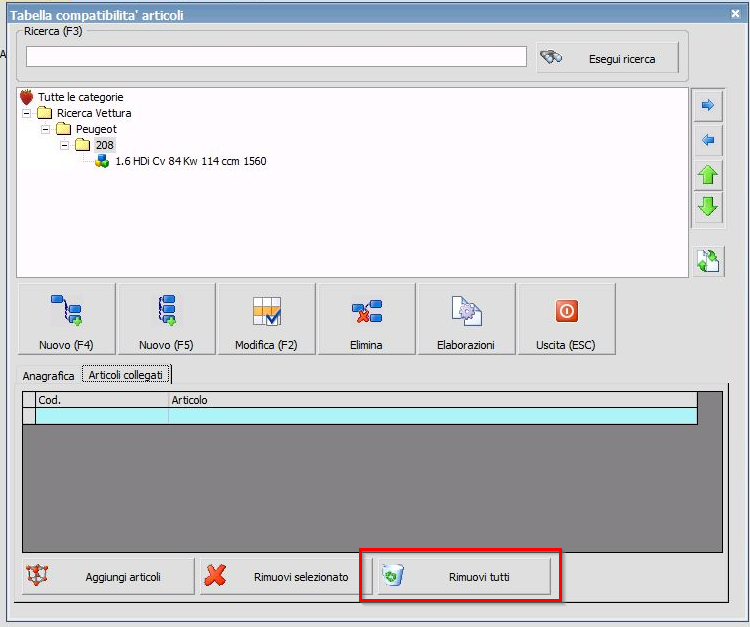Move item up with green arrow
The width and height of the screenshot is (750, 627).
click(708, 175)
